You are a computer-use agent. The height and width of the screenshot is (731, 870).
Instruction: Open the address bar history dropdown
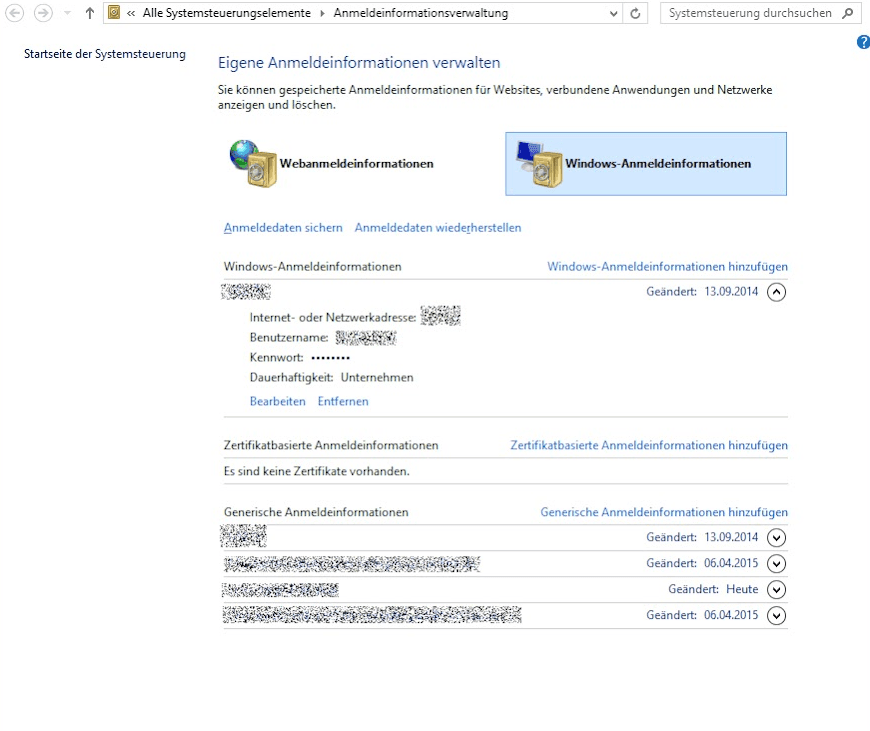click(x=613, y=13)
